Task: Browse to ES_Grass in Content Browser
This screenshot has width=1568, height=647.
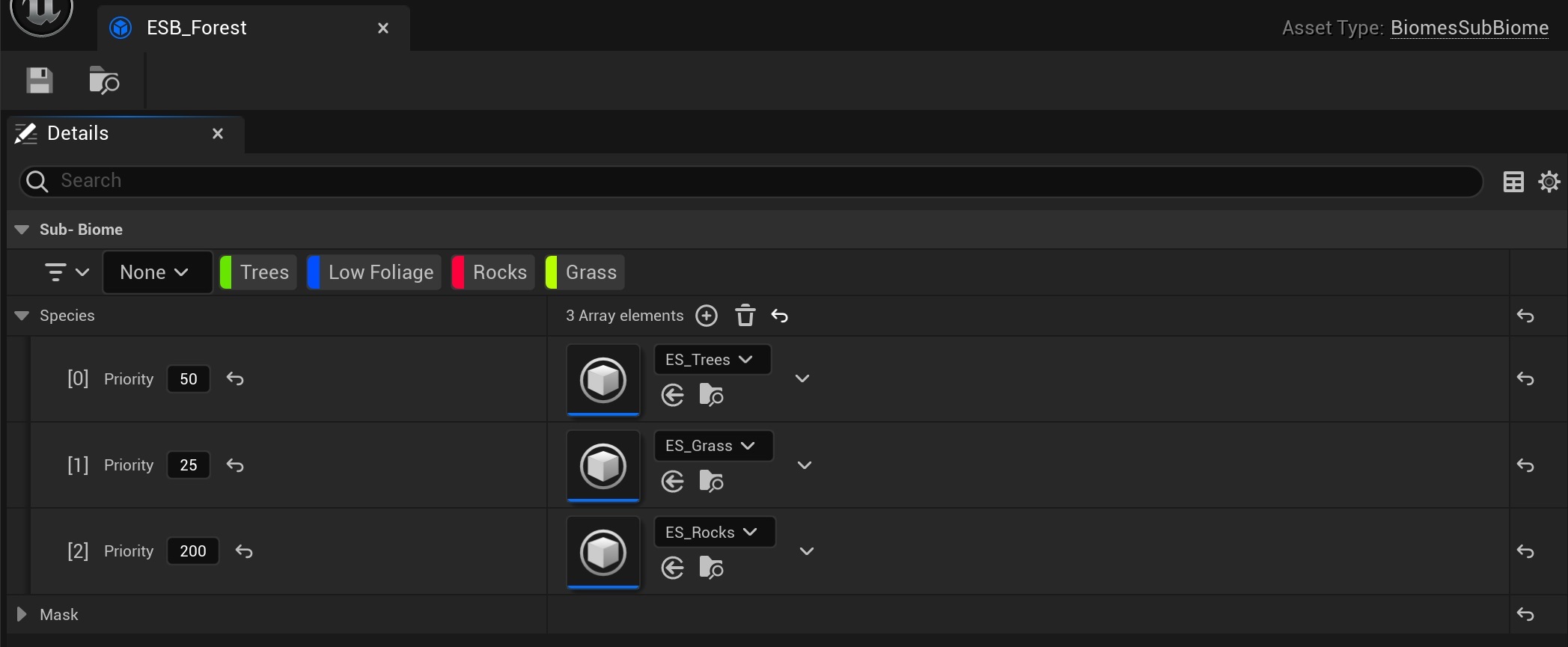Action: 711,481
